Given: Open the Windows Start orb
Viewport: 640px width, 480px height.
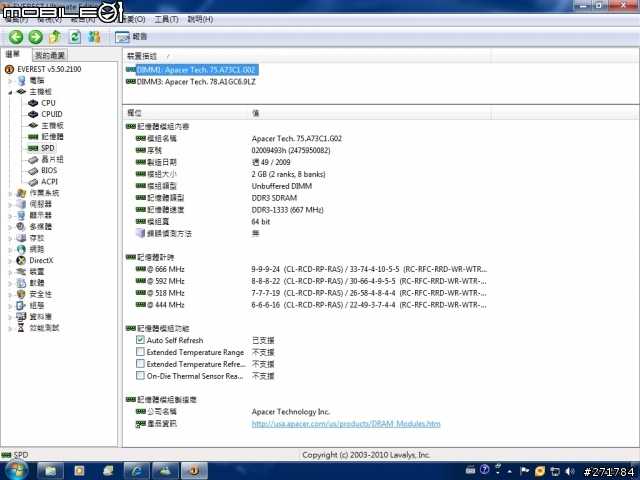Looking at the screenshot, I should [x=16, y=470].
